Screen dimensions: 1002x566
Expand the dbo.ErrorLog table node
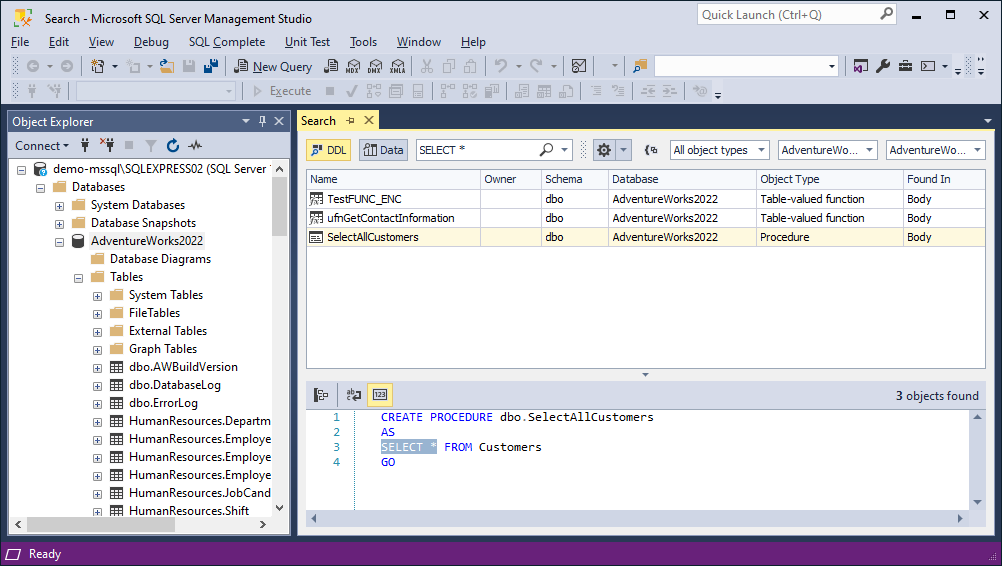coord(97,404)
